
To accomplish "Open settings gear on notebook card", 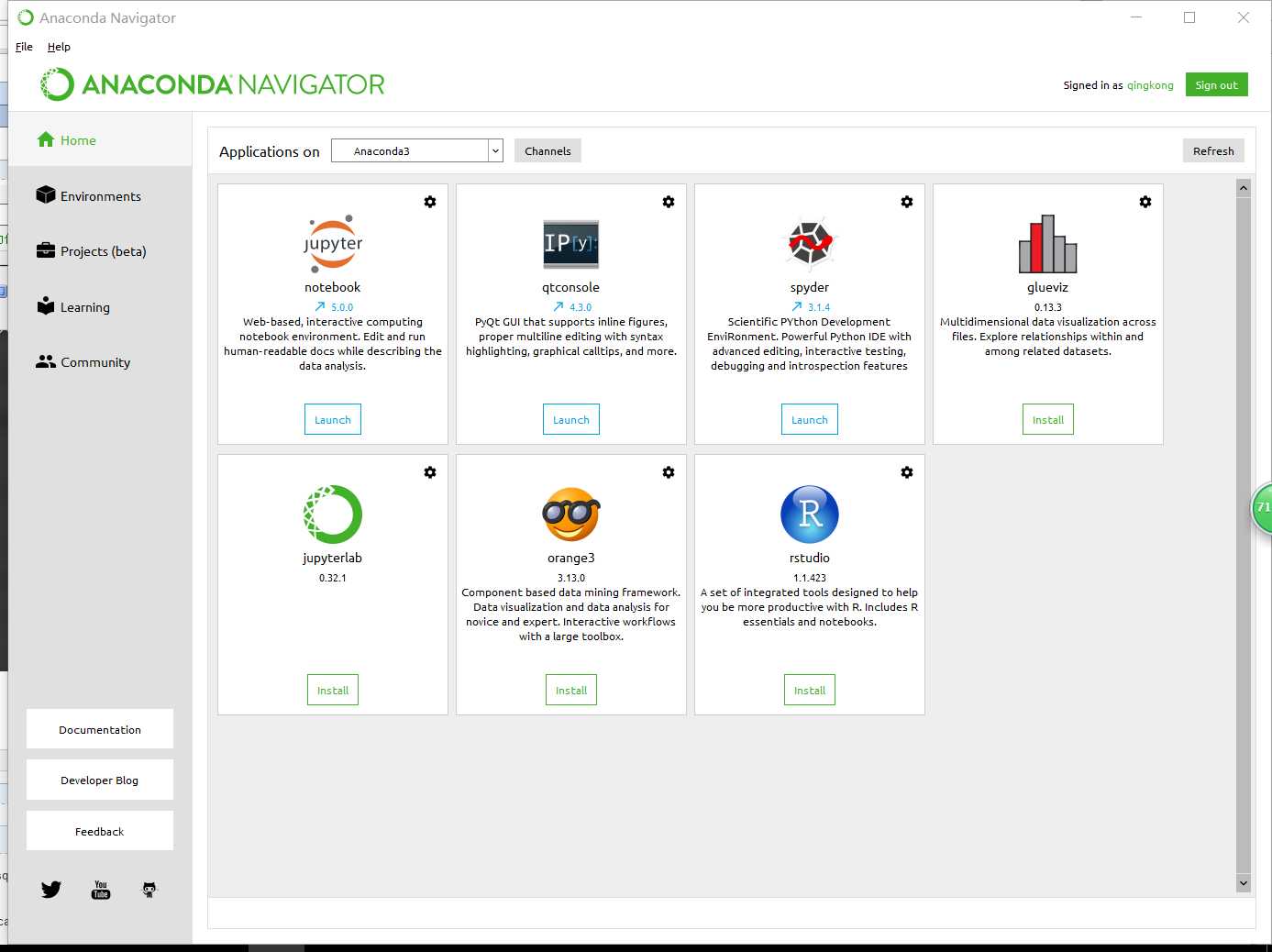I will pos(430,202).
